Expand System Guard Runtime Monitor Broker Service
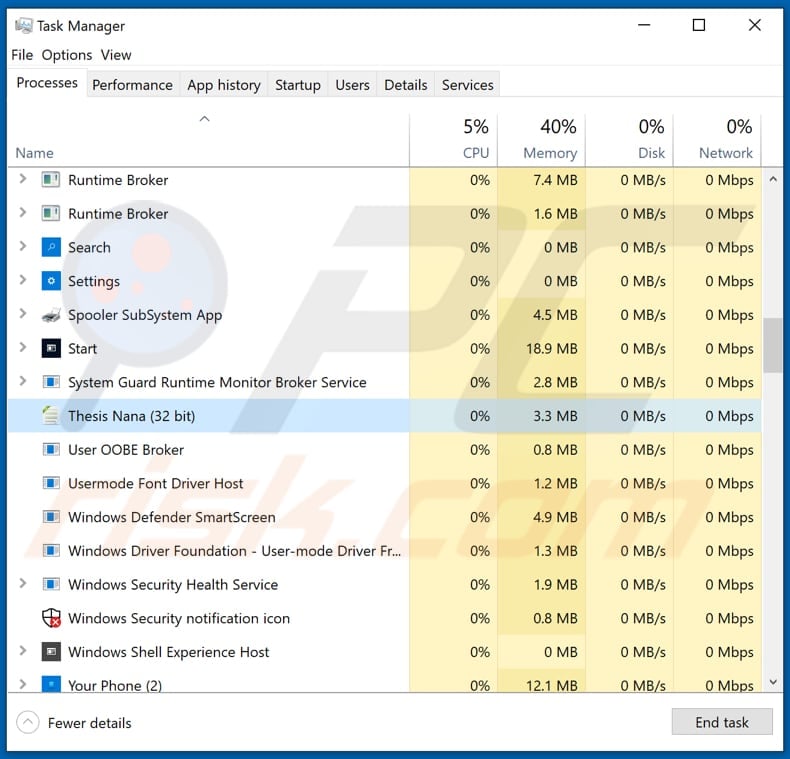This screenshot has height=759, width=790. pyautogui.click(x=22, y=382)
